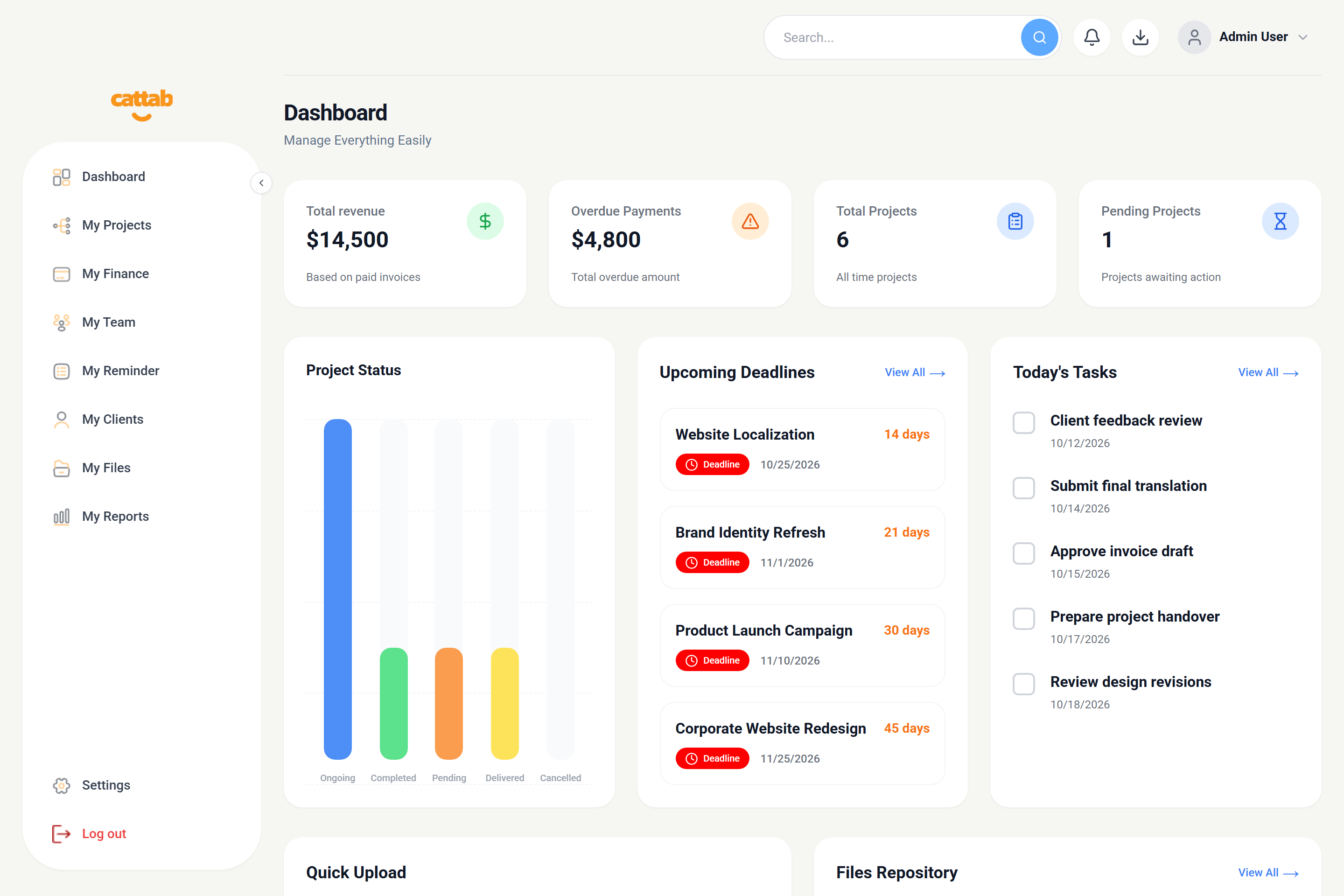Viewport: 1344px width, 896px height.
Task: Click View All for Files Repository
Action: point(1268,873)
